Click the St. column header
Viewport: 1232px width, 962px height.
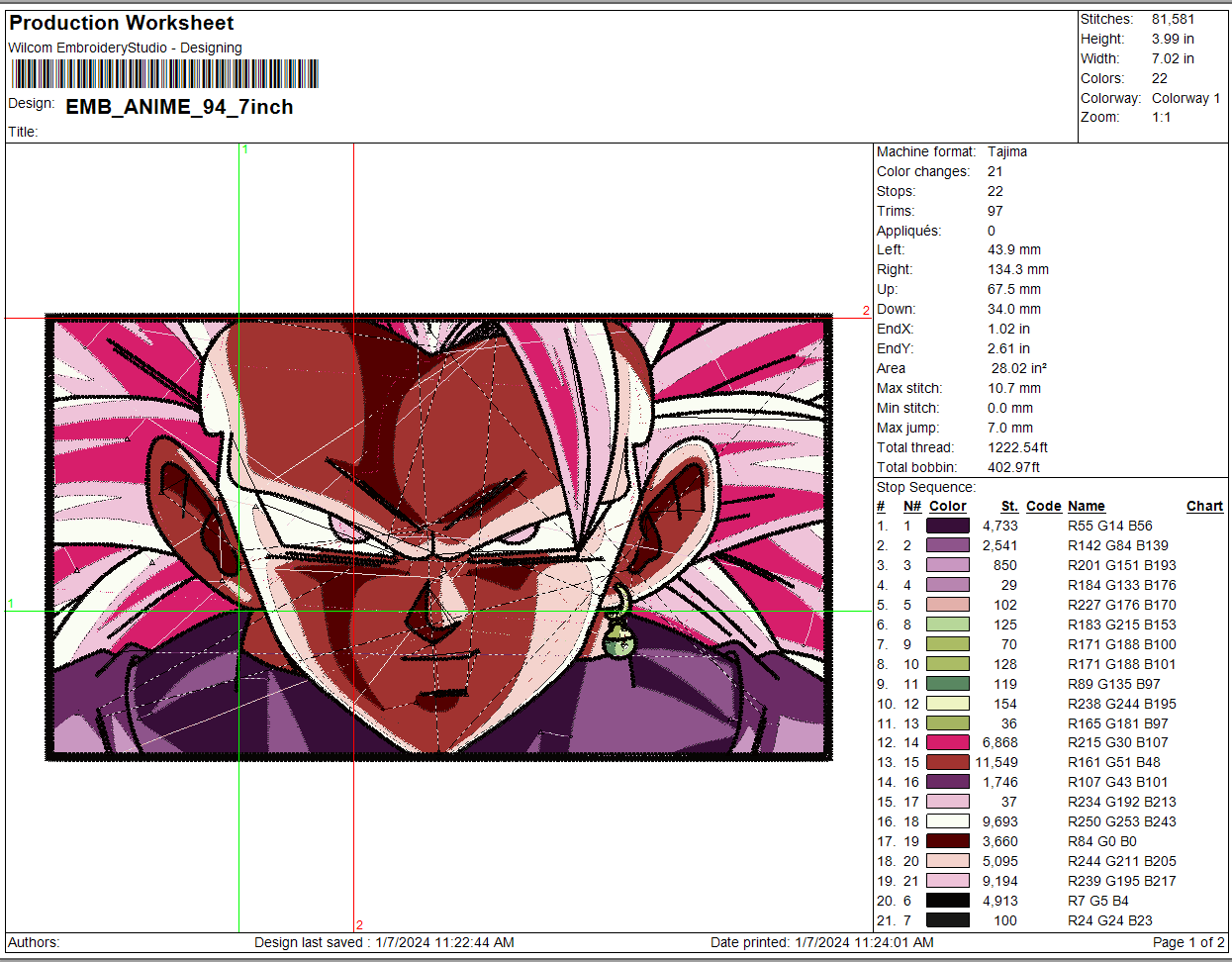point(1009,506)
